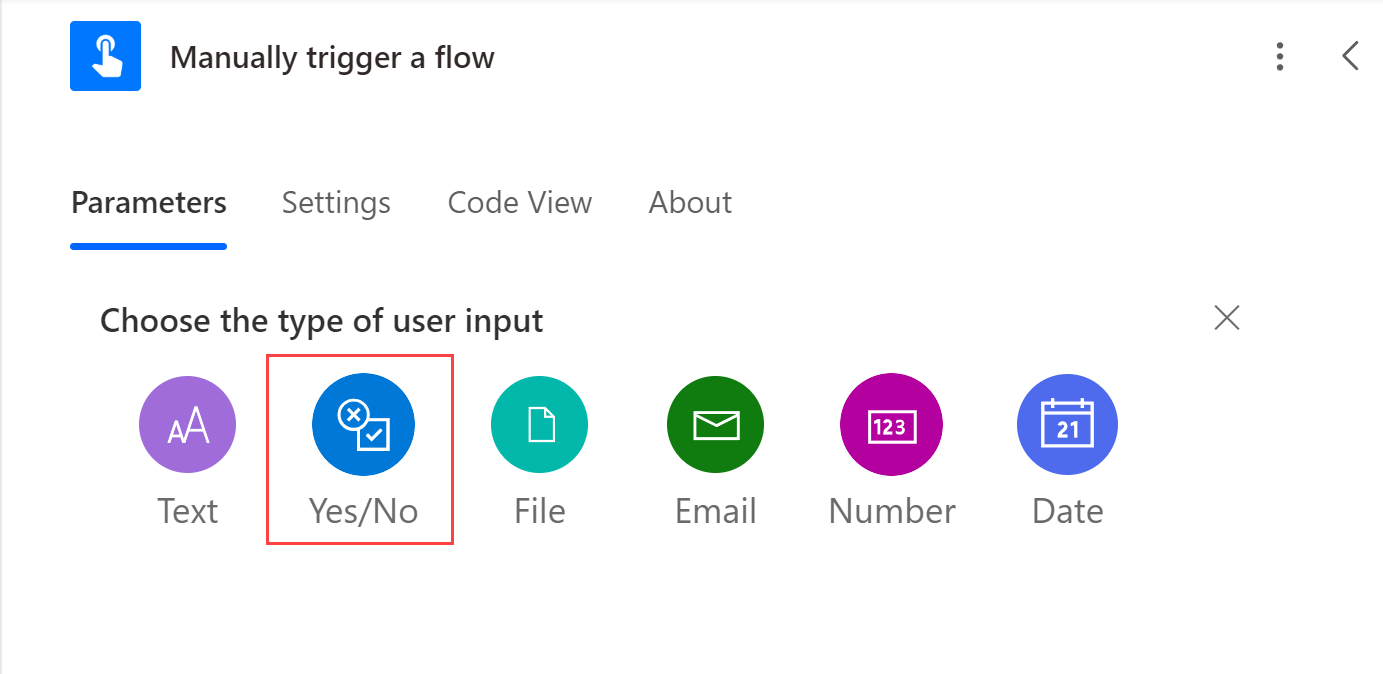Pick the File input type icon
The height and width of the screenshot is (674, 1383).
click(x=539, y=424)
